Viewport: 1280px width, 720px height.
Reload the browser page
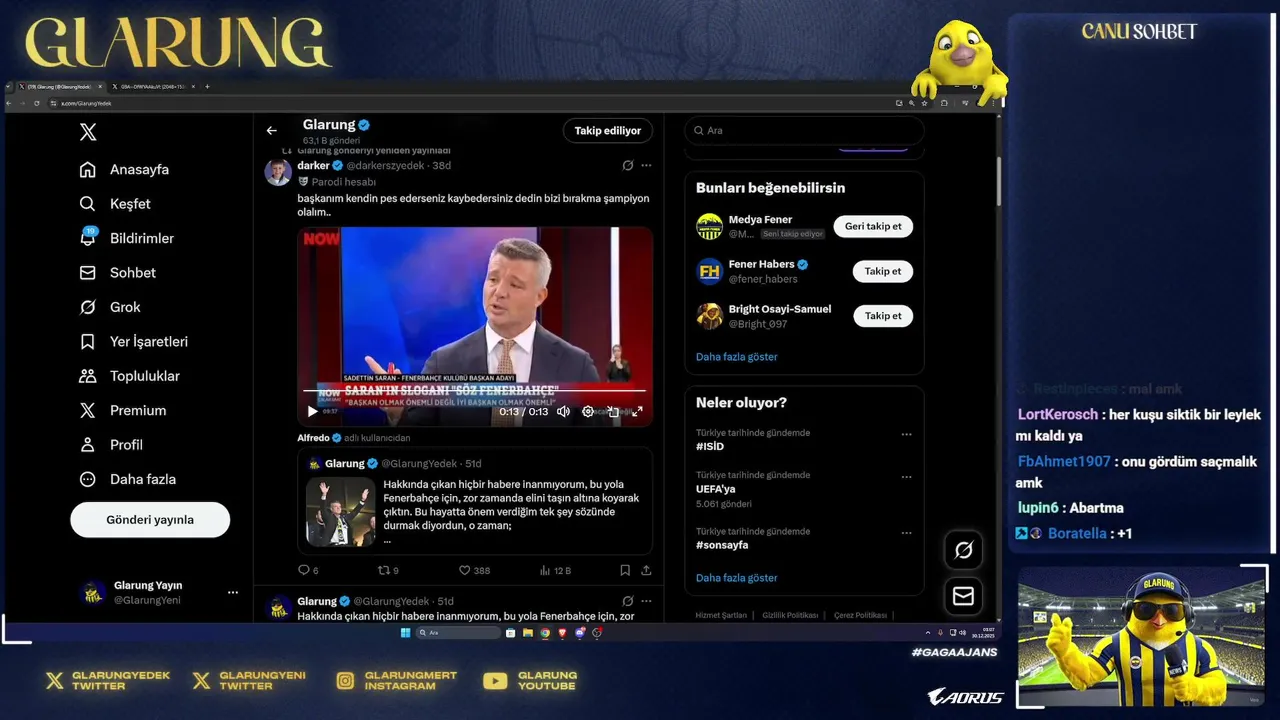coord(36,103)
